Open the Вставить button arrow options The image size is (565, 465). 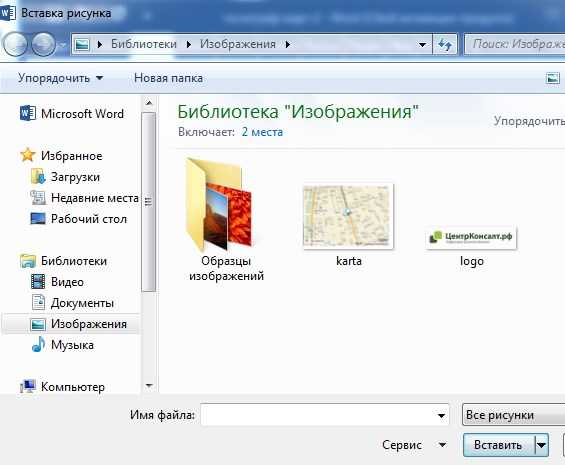click(541, 445)
